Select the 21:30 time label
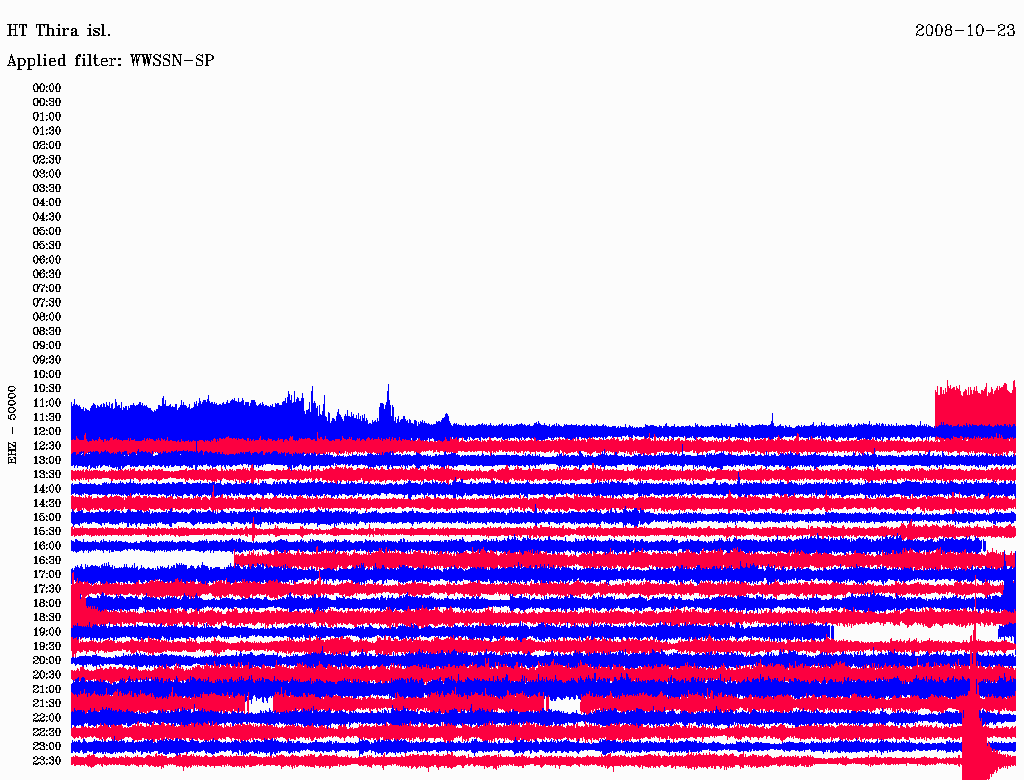 coord(47,703)
